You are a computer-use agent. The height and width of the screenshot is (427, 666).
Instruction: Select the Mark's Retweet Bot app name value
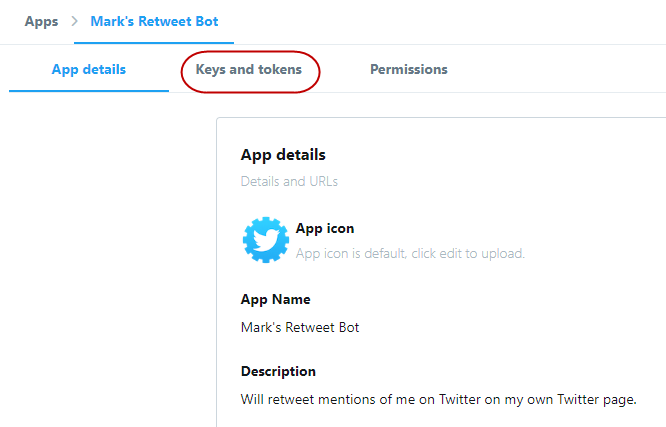[300, 327]
